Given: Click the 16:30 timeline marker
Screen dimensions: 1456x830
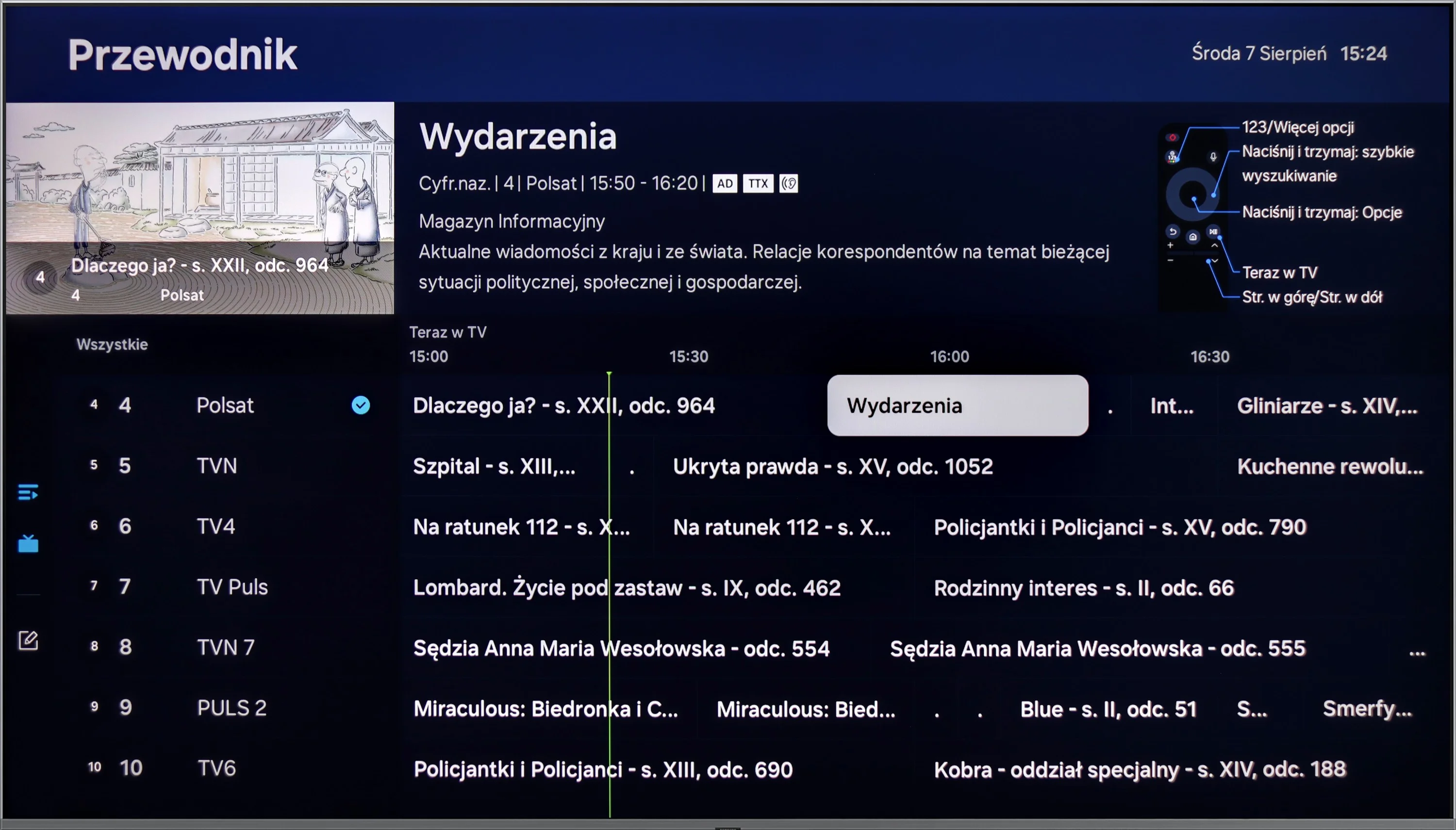Looking at the screenshot, I should point(1209,356).
